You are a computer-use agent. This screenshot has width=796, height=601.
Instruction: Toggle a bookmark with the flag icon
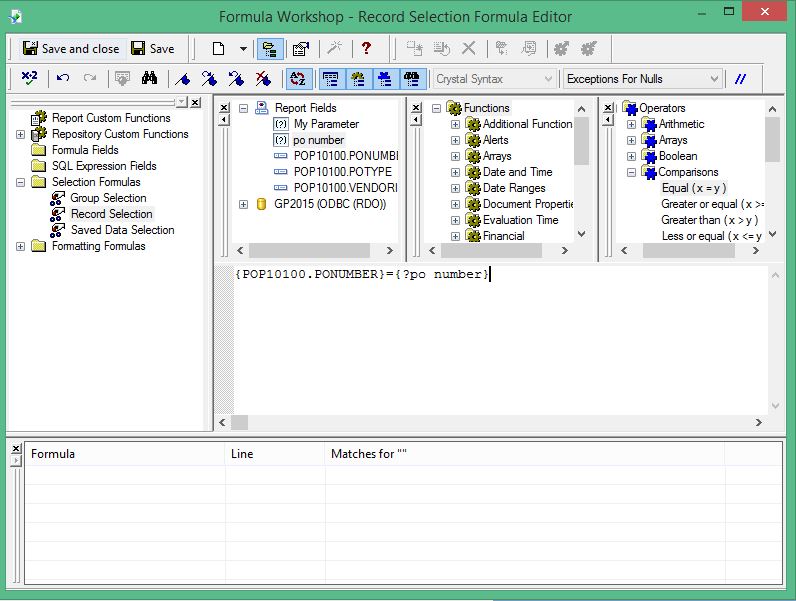point(183,79)
